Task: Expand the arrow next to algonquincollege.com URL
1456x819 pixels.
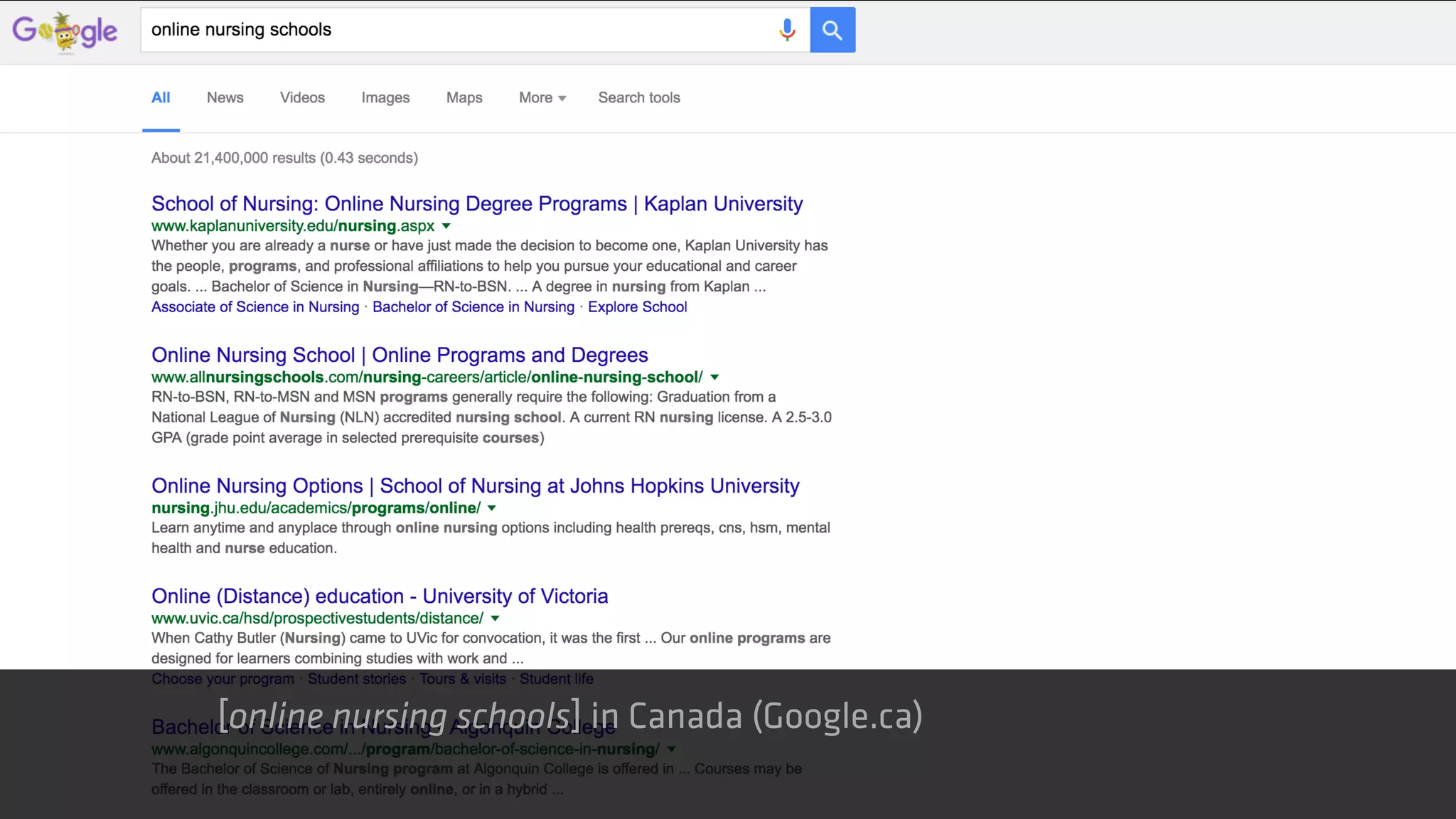Action: [x=672, y=749]
